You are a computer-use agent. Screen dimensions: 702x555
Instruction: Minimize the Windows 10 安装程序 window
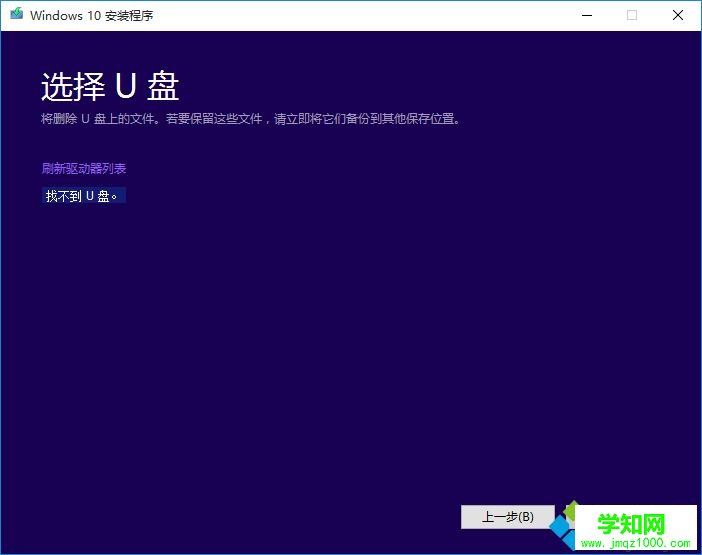pos(586,15)
